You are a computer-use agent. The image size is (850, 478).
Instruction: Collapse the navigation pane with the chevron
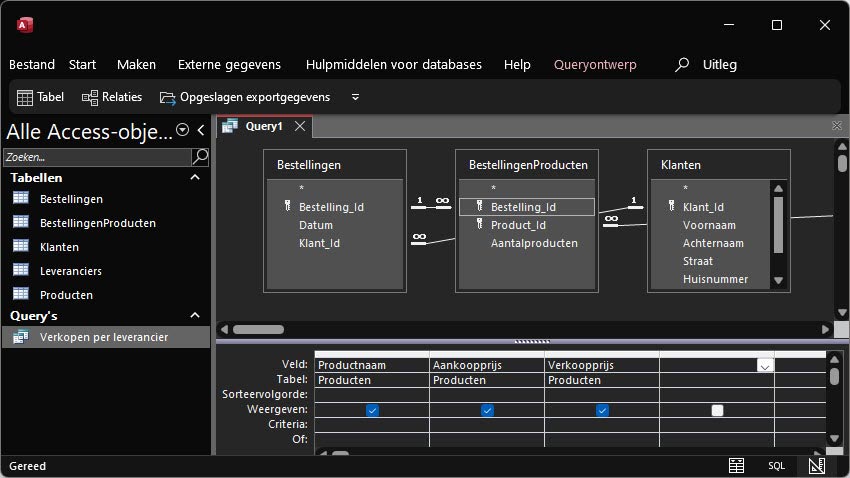(x=201, y=130)
